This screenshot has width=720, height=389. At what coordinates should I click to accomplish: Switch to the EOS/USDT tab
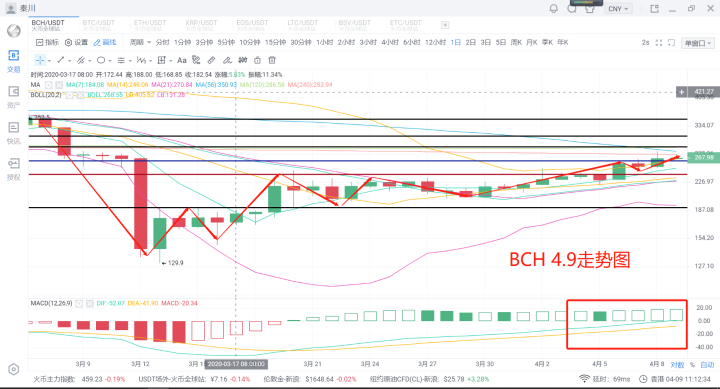point(252,25)
